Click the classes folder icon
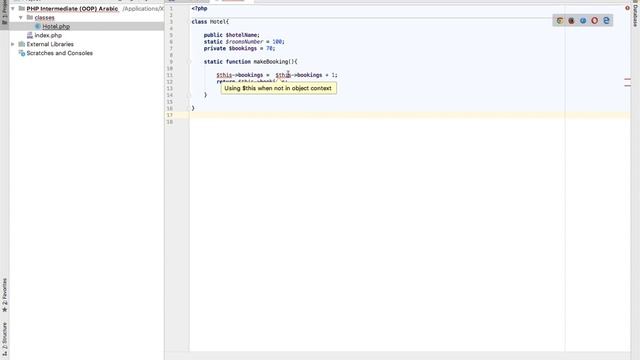This screenshot has height=360, width=640. click(30, 18)
